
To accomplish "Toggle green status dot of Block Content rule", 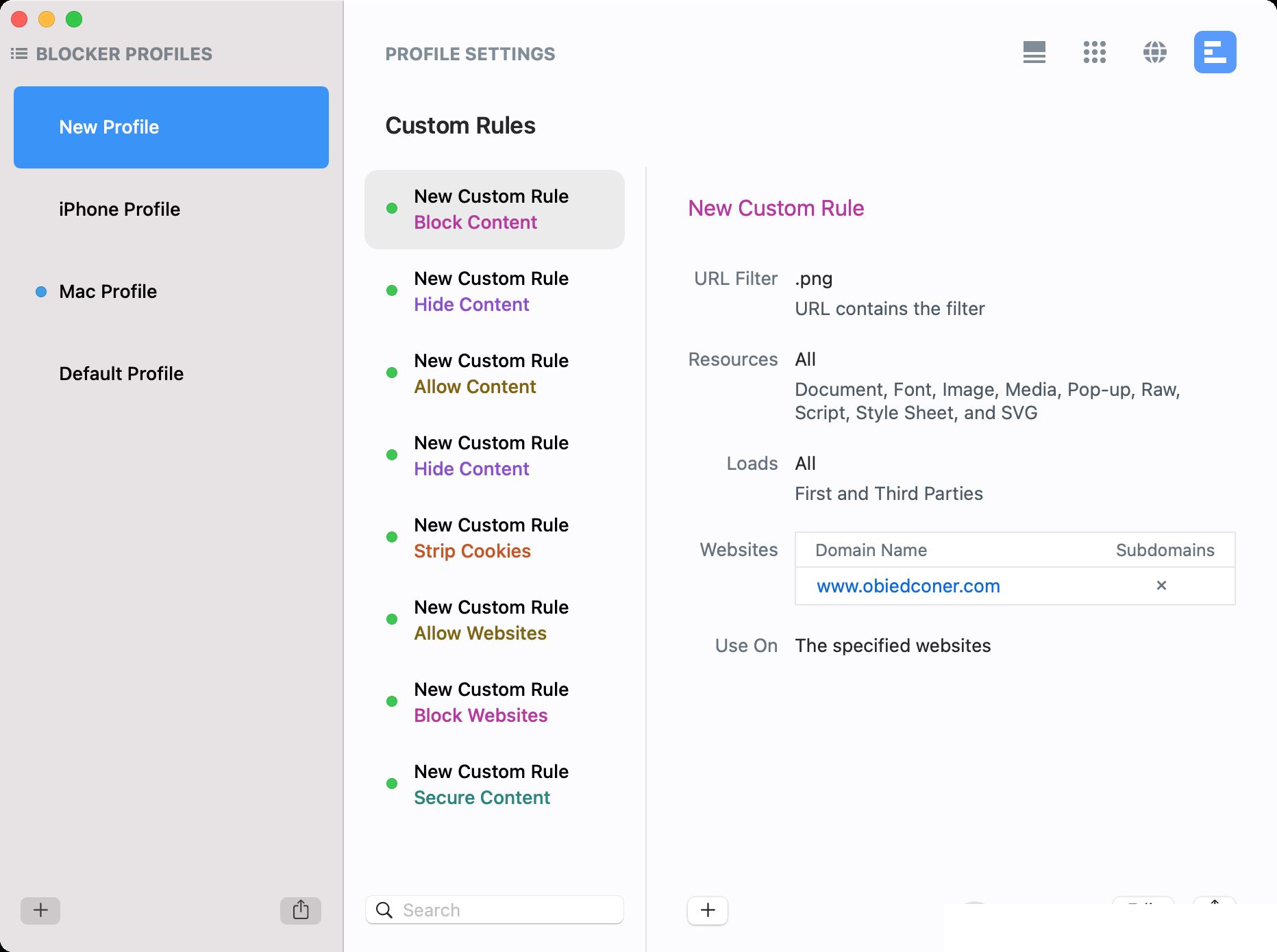I will [392, 208].
